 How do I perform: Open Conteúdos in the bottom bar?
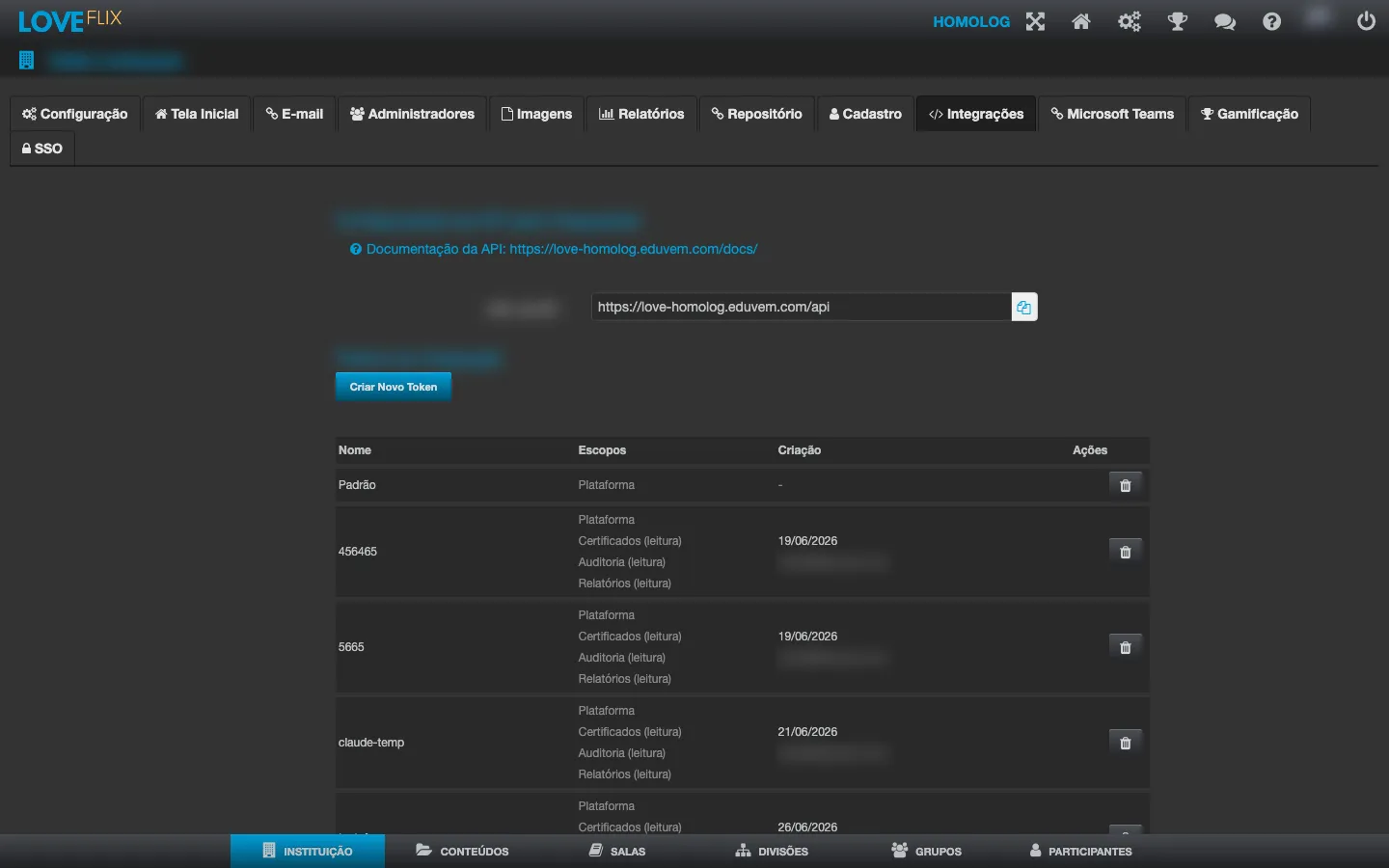462,851
